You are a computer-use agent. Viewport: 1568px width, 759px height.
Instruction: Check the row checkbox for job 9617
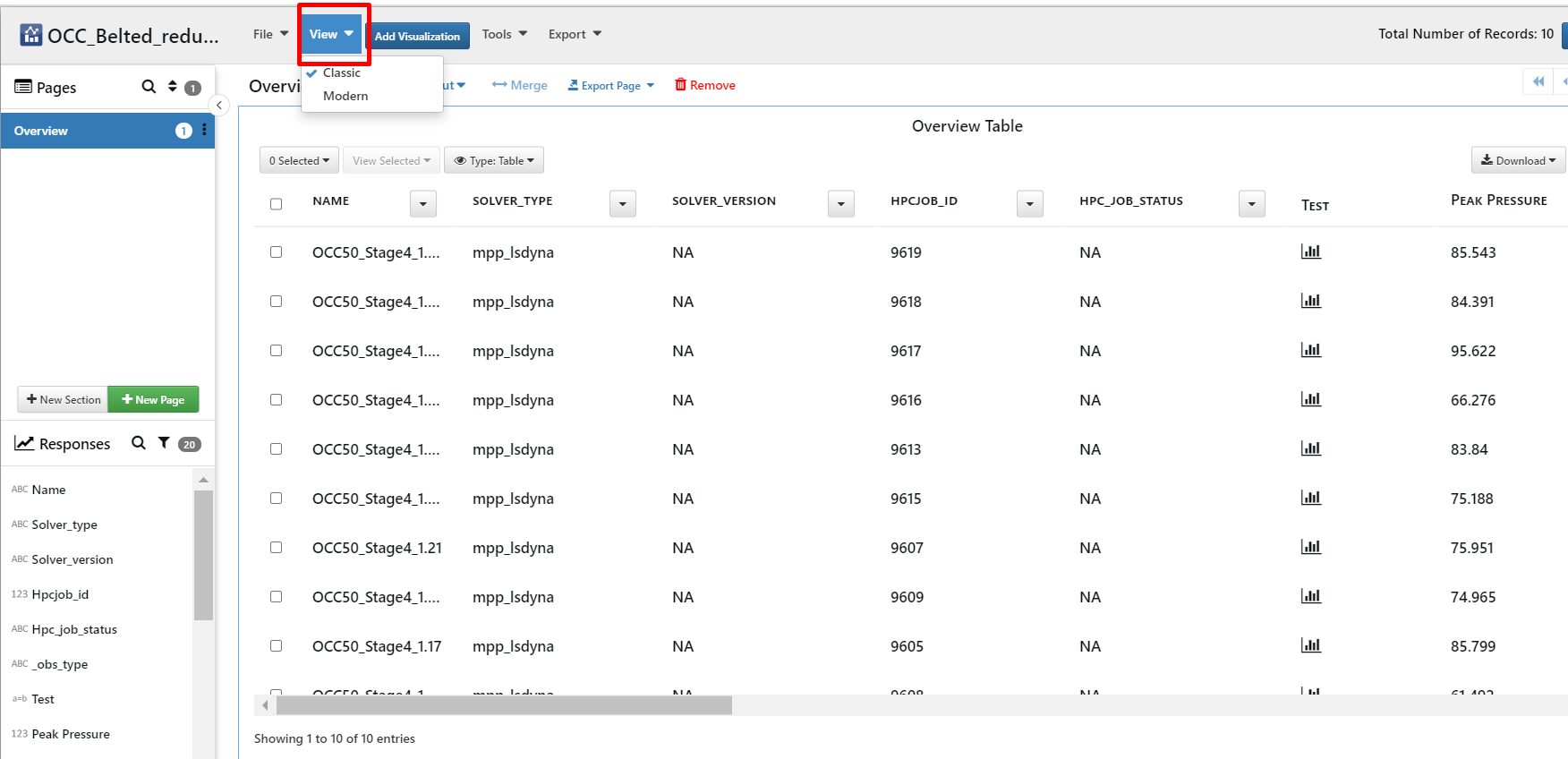[277, 351]
